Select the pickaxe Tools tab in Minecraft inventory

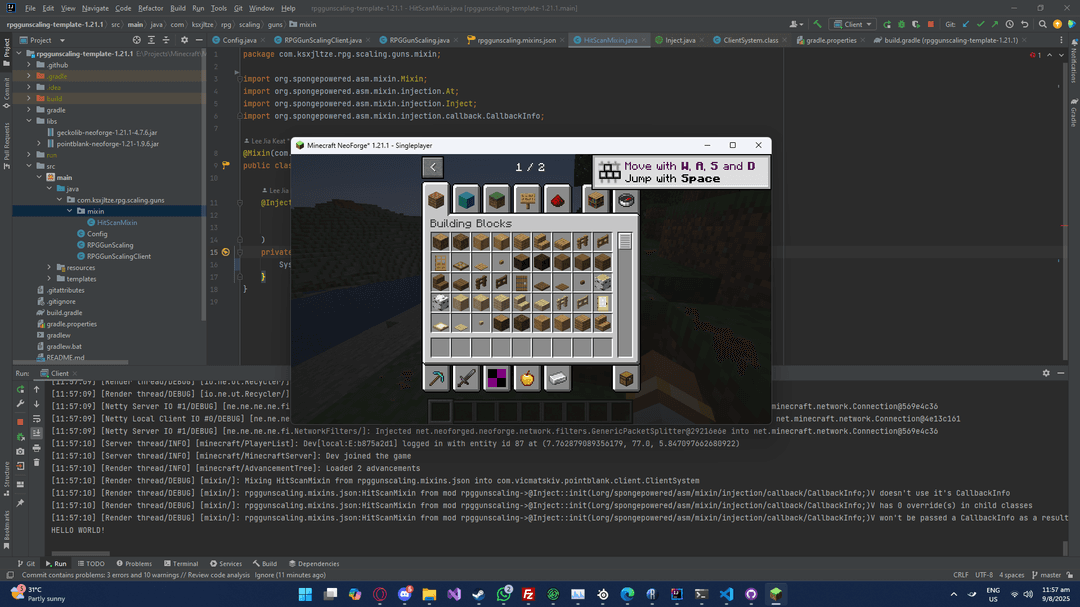tap(436, 378)
